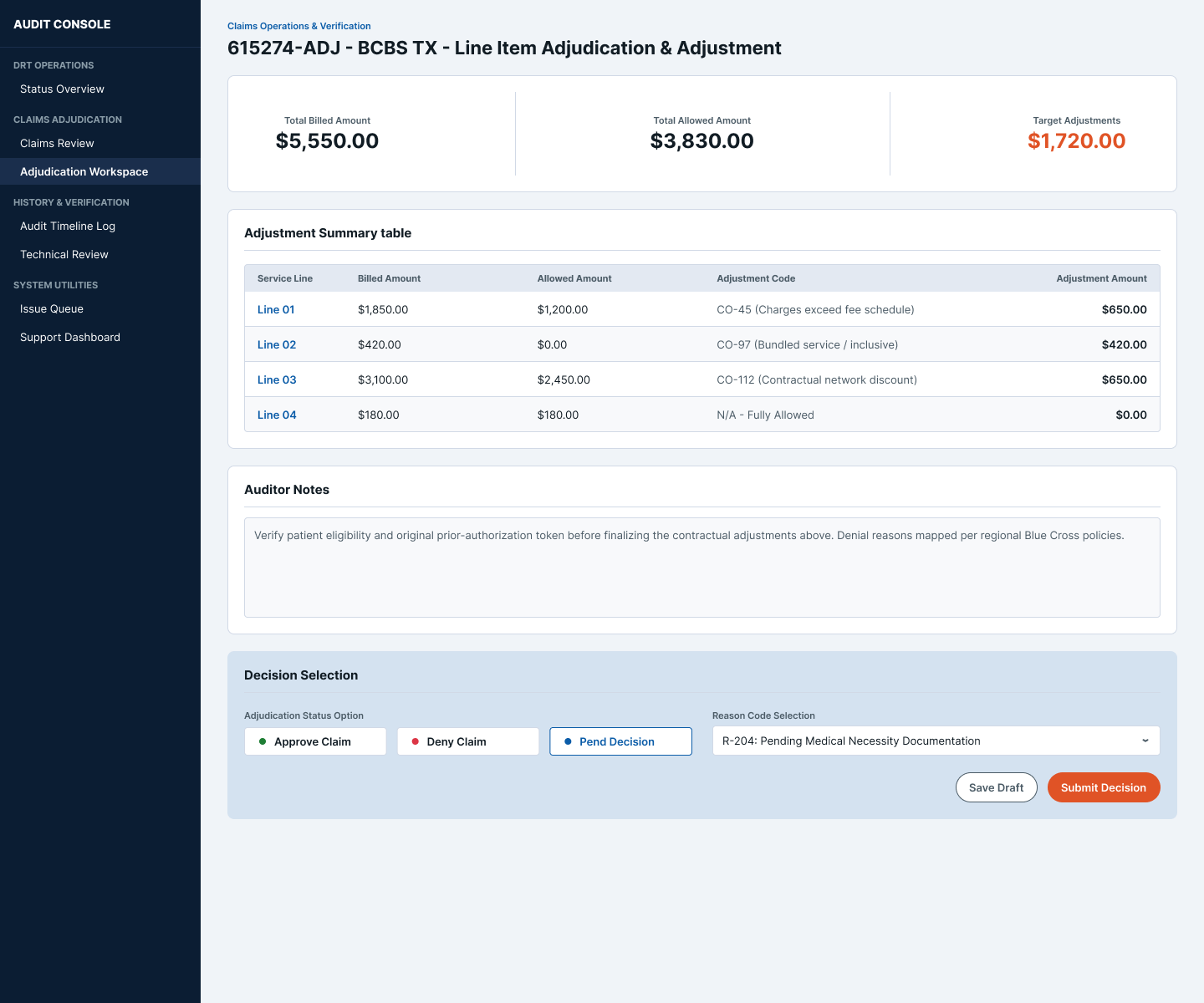Open the Issue Queue
The image size is (1204, 1003).
point(100,308)
